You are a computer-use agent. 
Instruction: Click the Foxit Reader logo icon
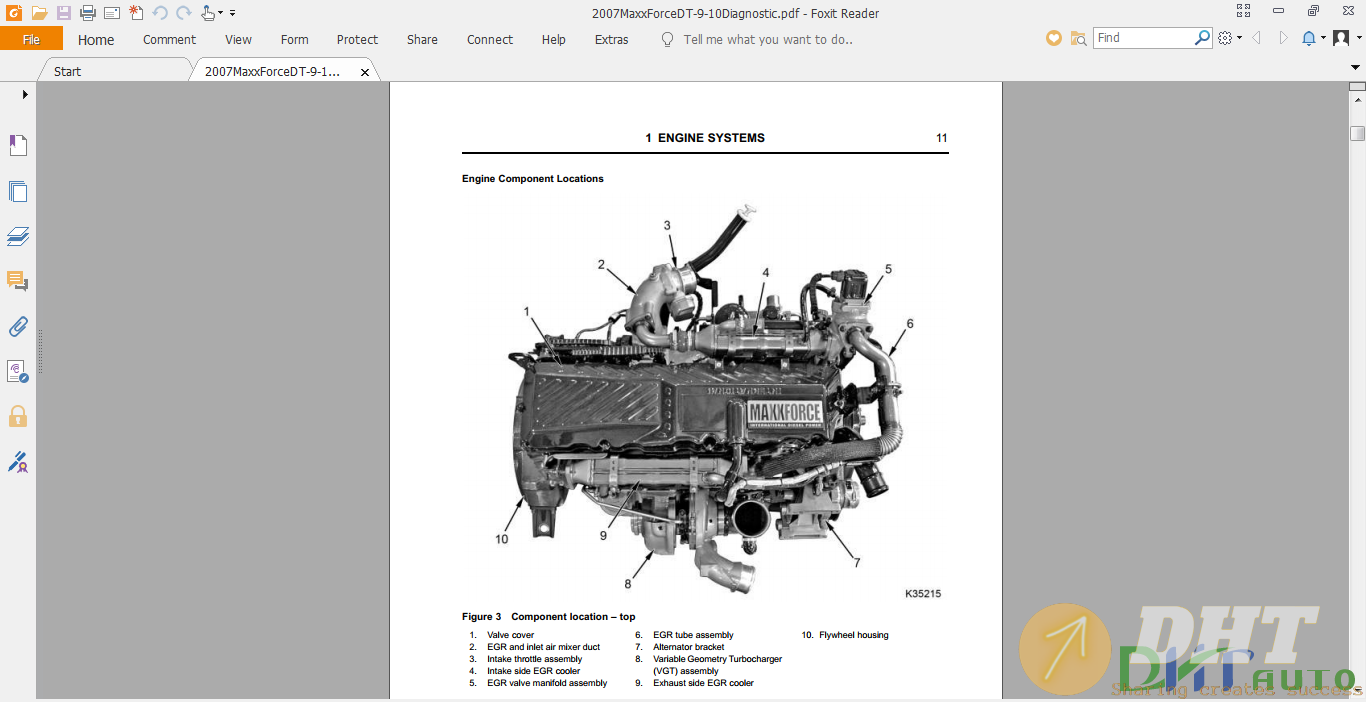[x=14, y=13]
